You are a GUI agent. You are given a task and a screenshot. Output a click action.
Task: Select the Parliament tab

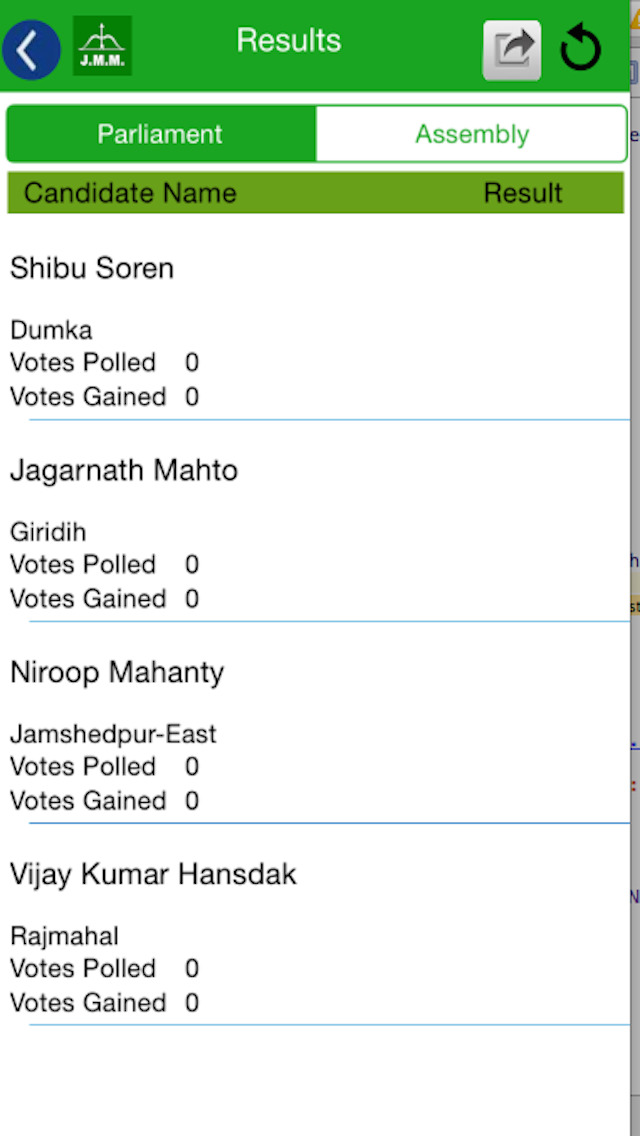160,133
